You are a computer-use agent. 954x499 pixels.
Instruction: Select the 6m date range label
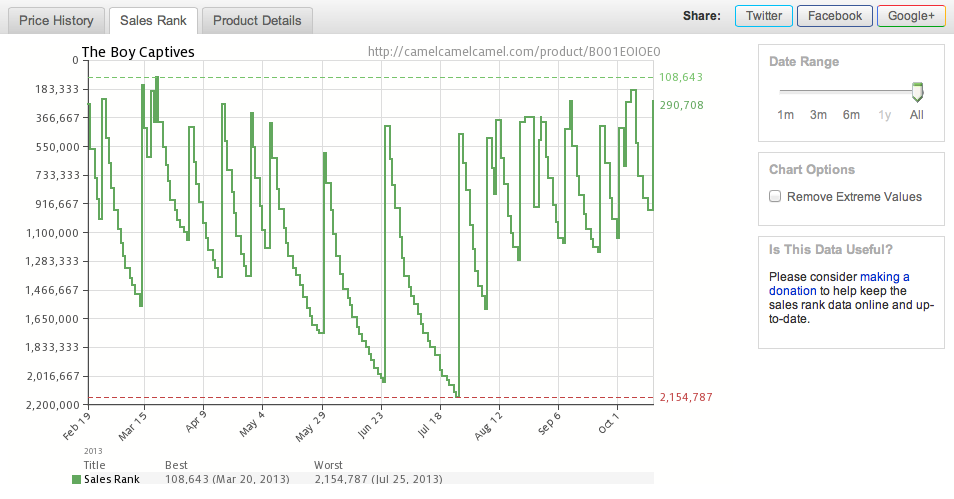[851, 114]
